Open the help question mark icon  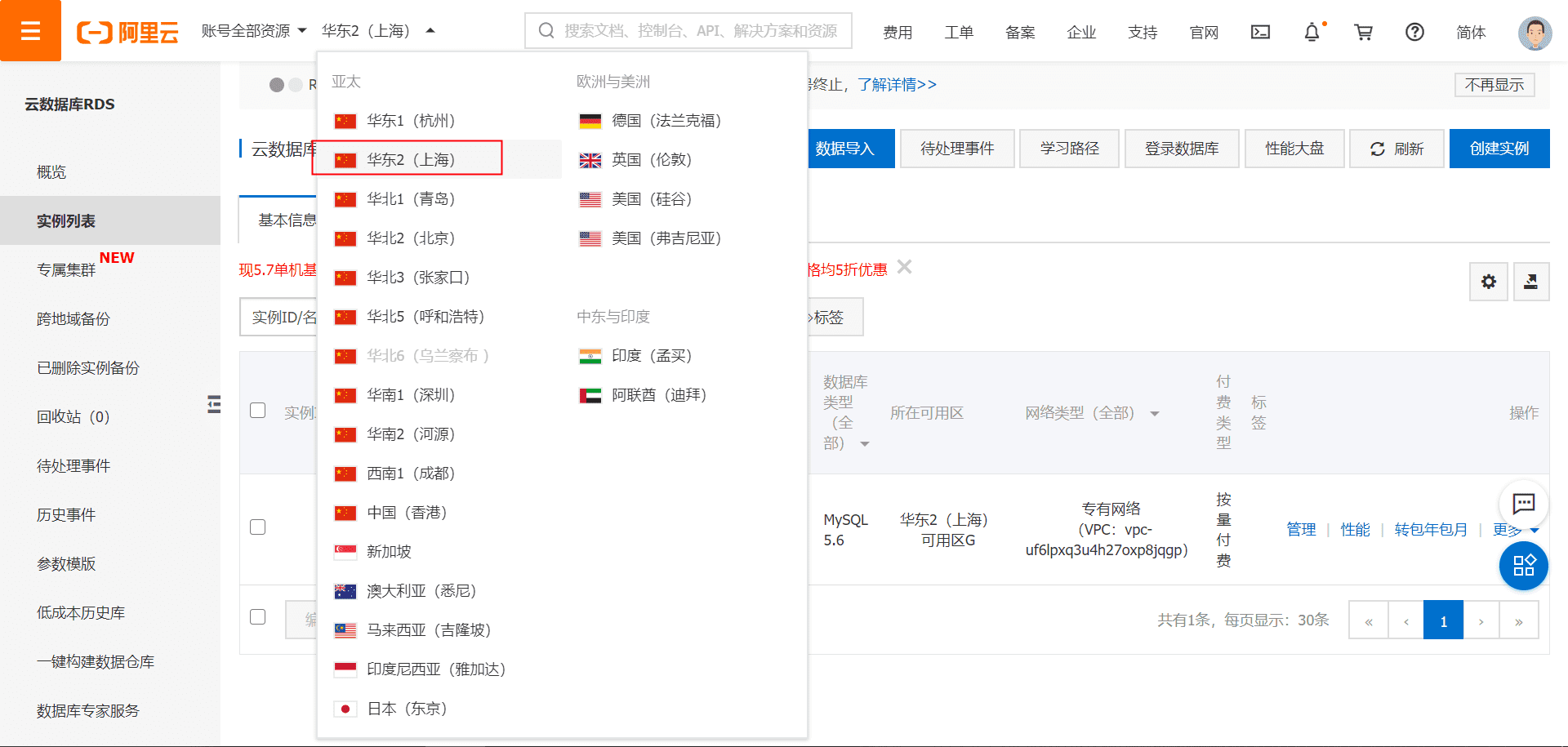[x=1414, y=32]
